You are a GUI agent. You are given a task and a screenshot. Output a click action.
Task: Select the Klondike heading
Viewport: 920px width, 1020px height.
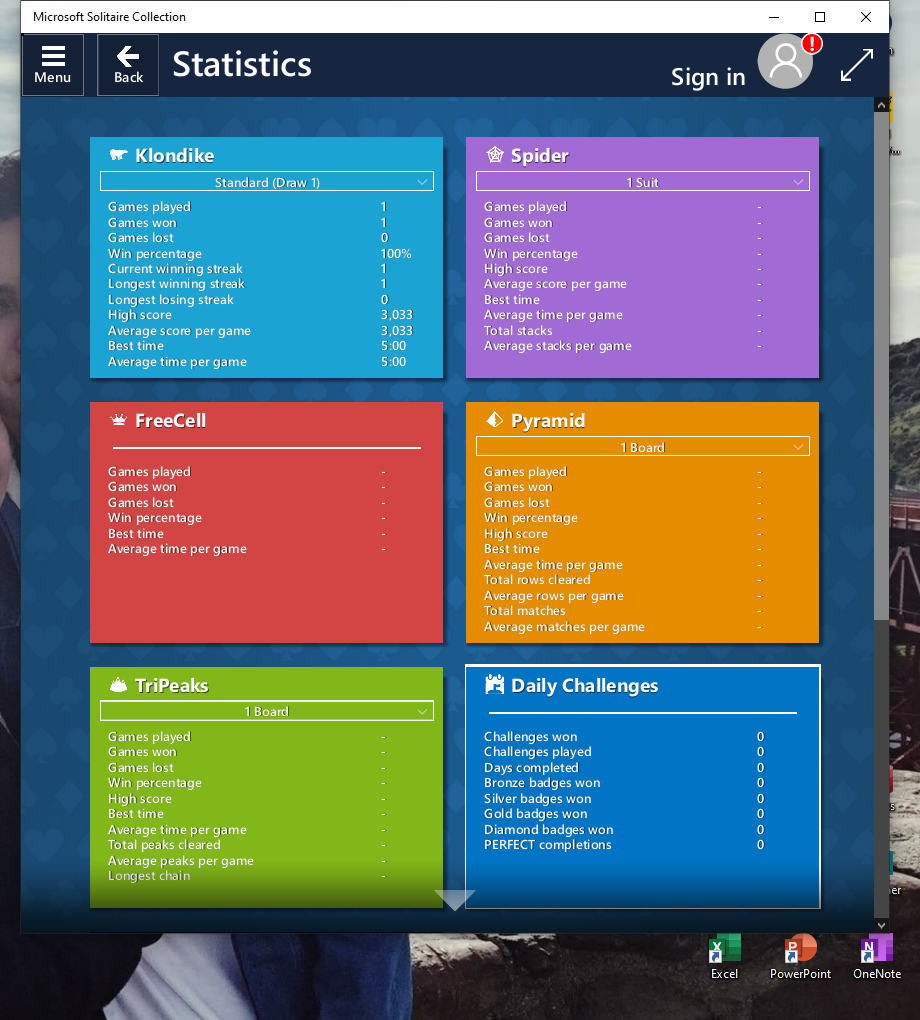tap(174, 155)
